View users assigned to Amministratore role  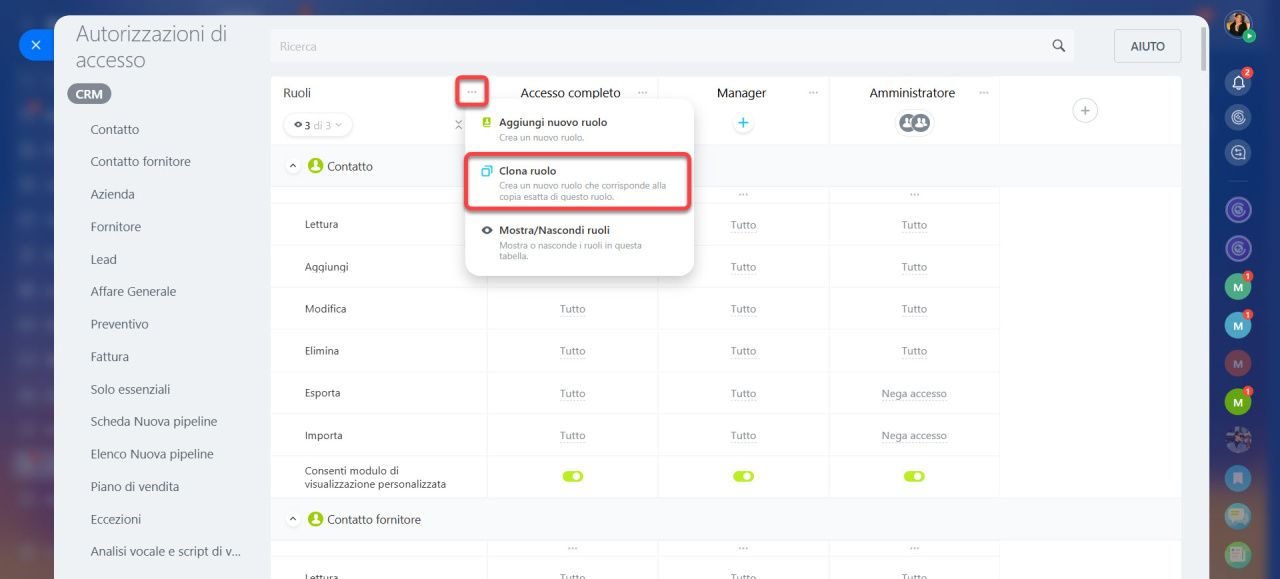coord(914,123)
